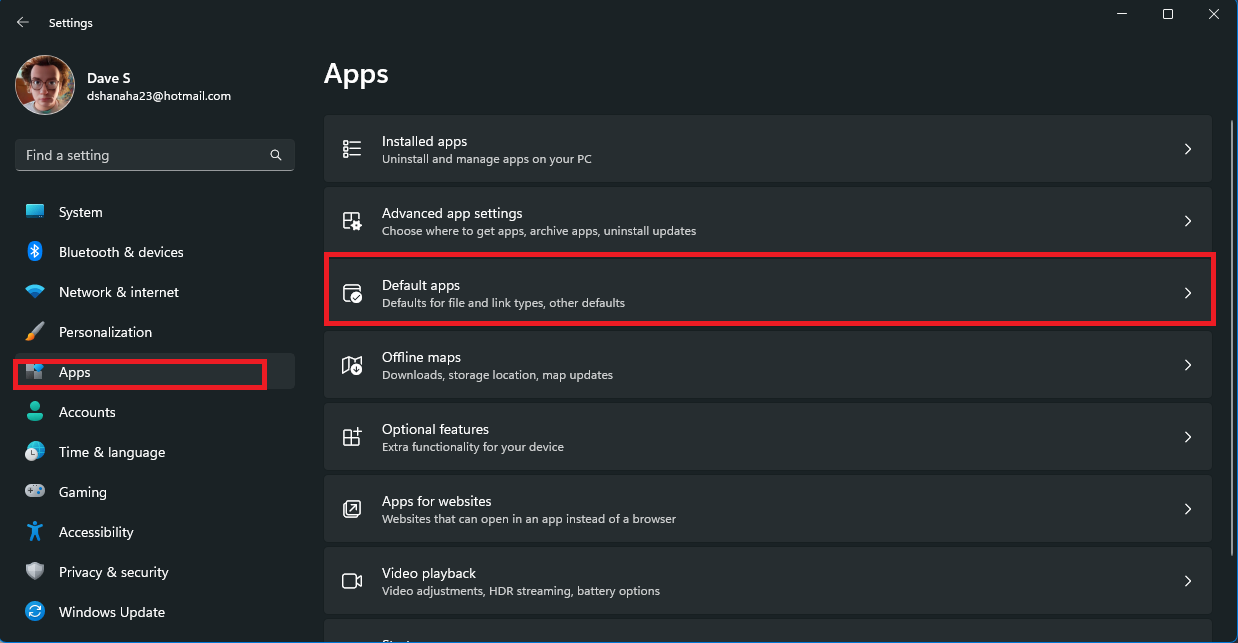Open the Privacy & security section
This screenshot has width=1238, height=643.
click(112, 572)
